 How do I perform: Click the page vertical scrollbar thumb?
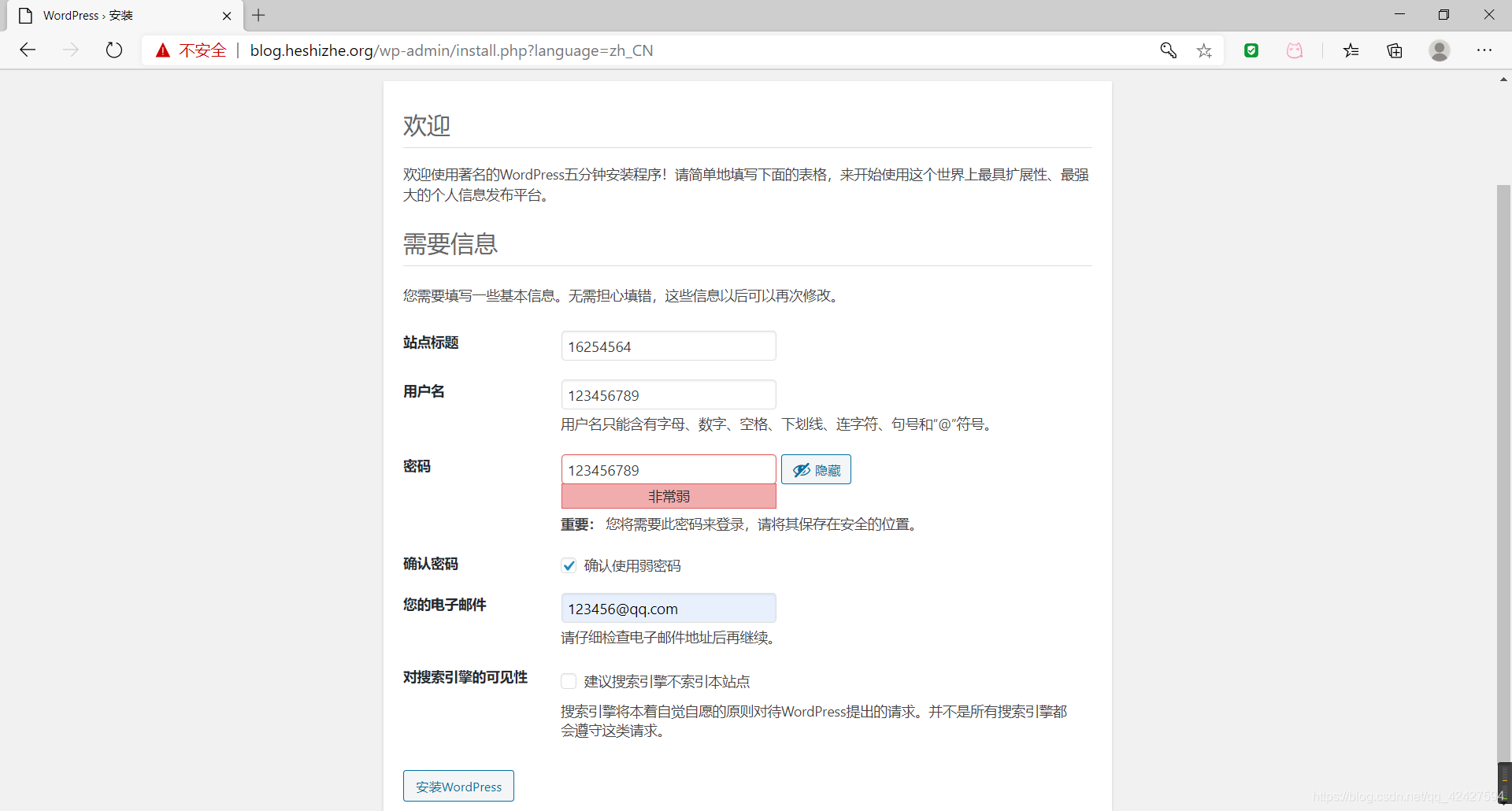point(1503,472)
